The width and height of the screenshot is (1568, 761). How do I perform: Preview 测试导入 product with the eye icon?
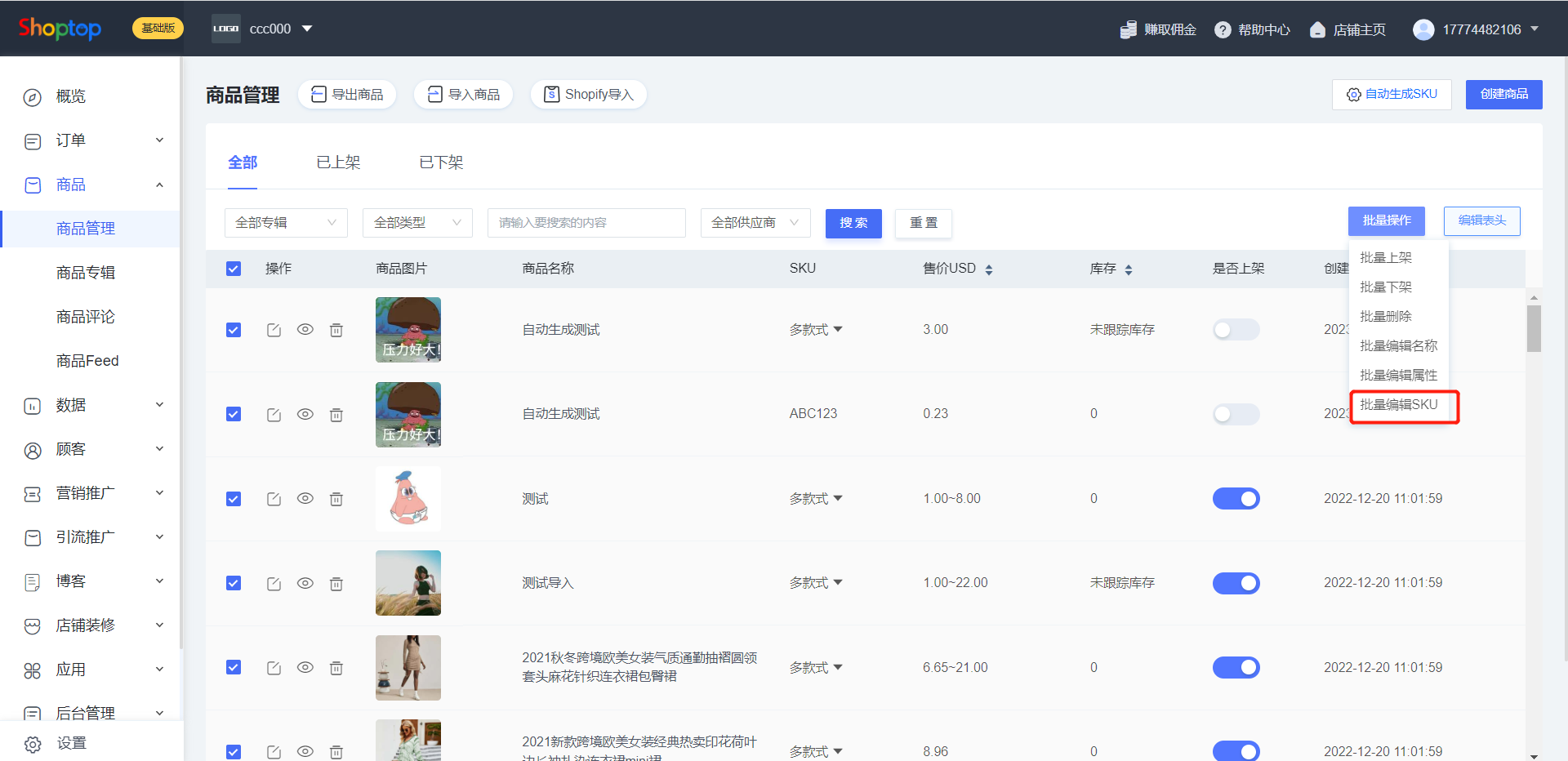tap(305, 583)
